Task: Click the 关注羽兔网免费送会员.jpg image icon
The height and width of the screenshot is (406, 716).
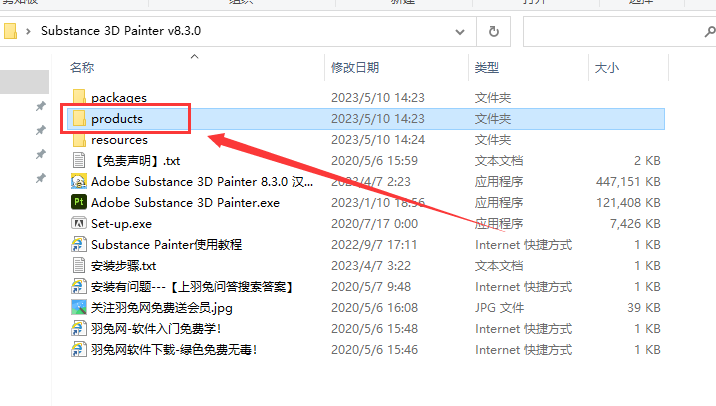Action: 79,307
